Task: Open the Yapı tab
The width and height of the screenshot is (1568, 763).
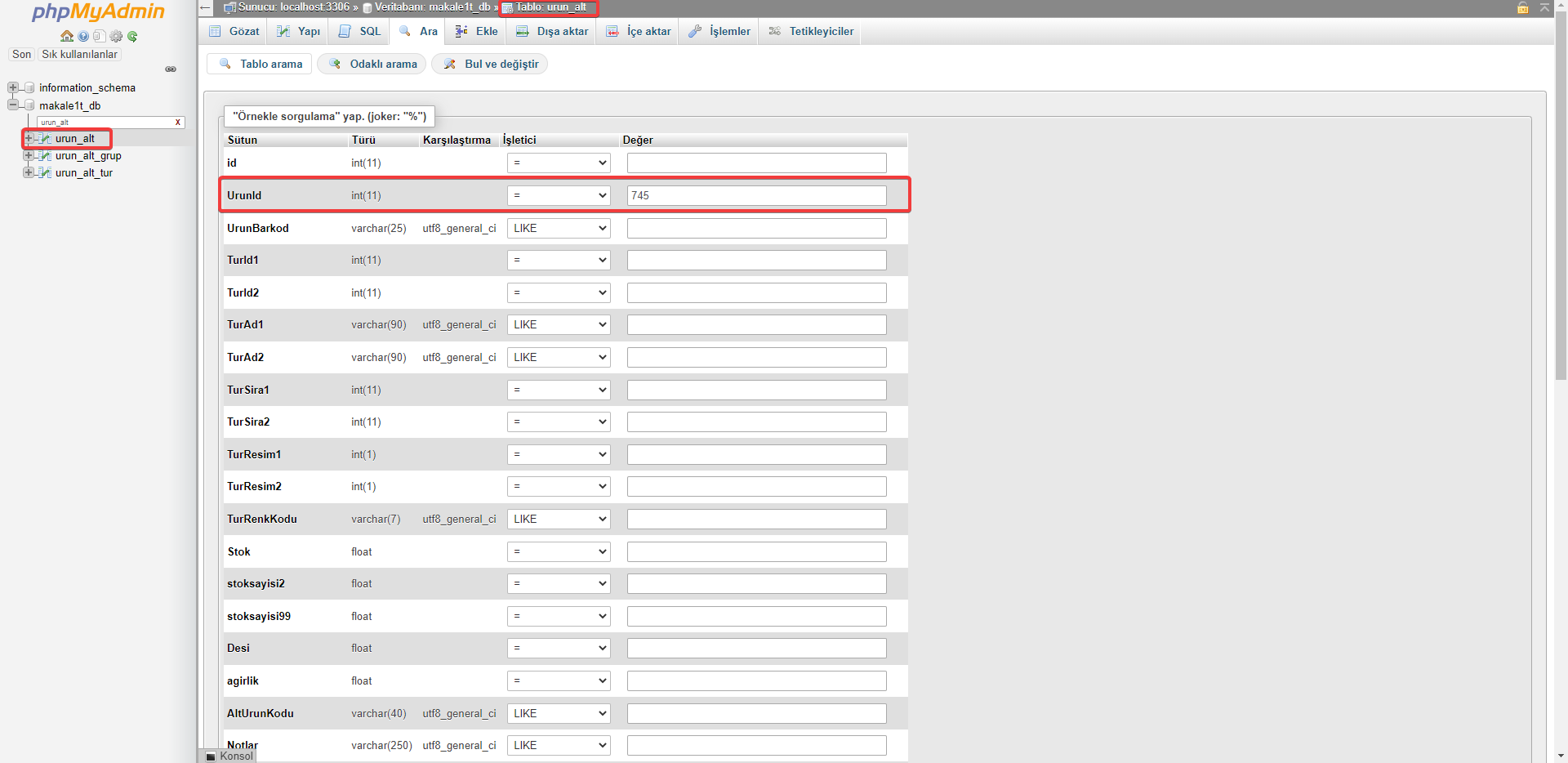Action: (298, 31)
